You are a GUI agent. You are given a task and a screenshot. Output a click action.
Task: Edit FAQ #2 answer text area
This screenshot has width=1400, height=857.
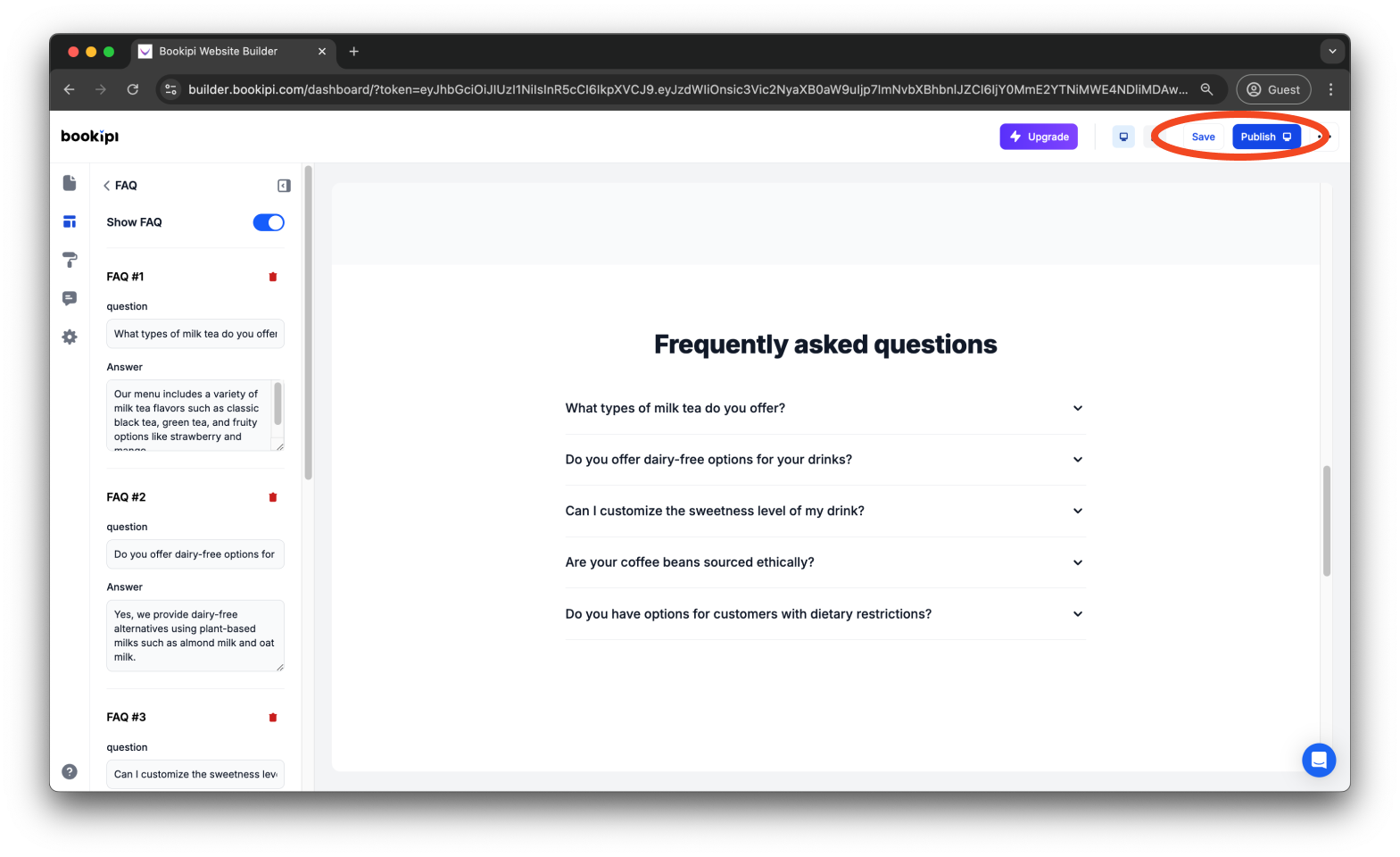pyautogui.click(x=195, y=636)
